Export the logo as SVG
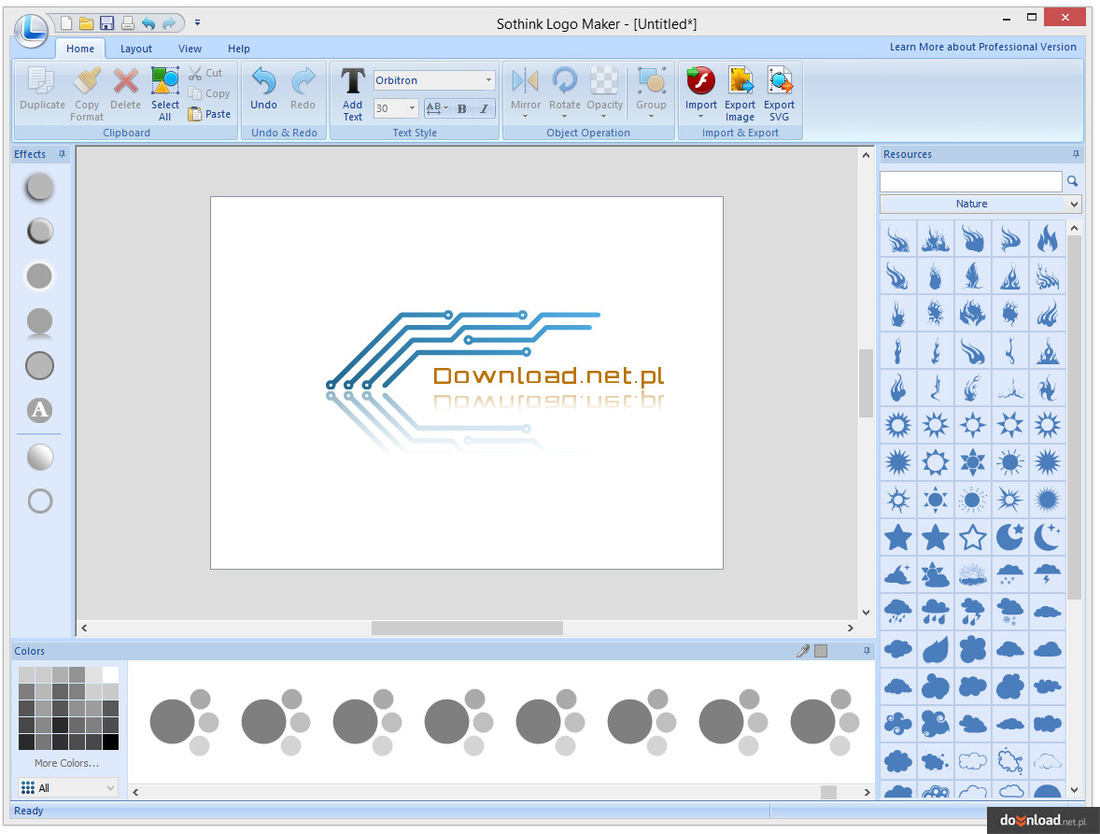 coord(779,94)
